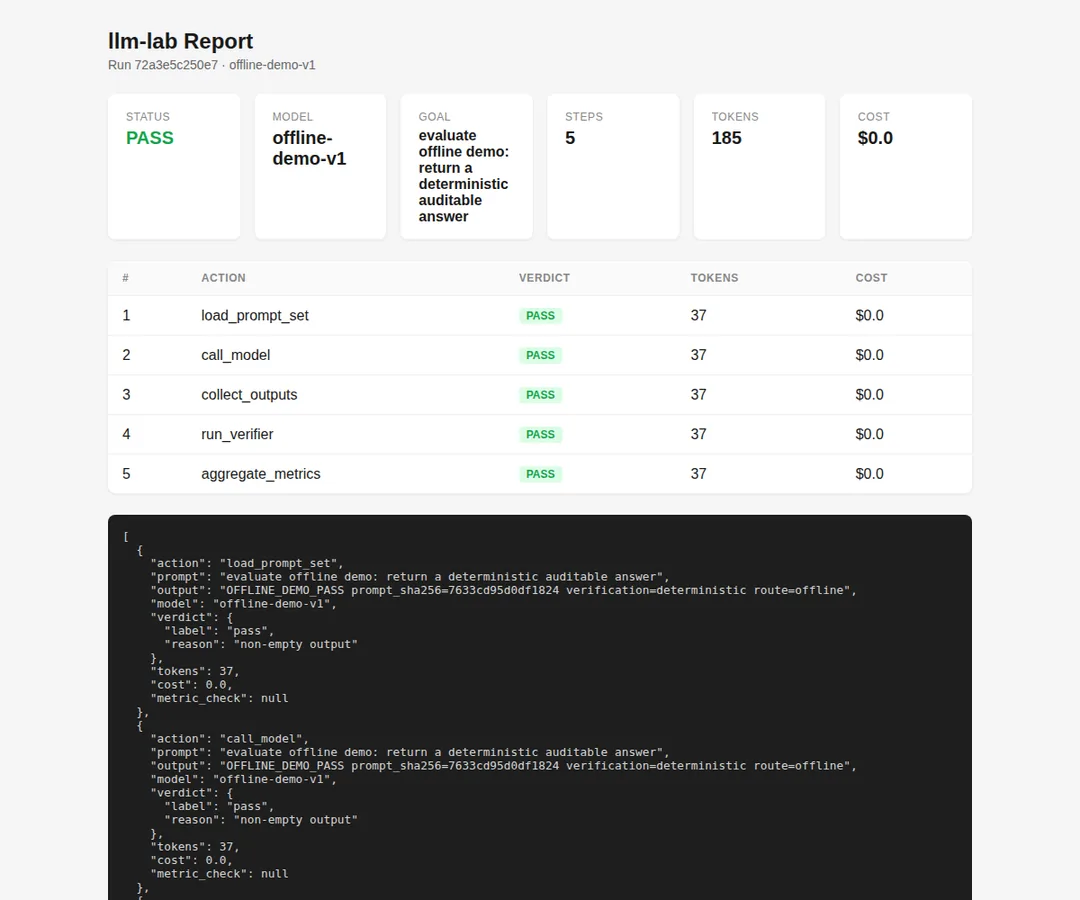Click the PASS badge in the aggregate_metrics row
The height and width of the screenshot is (900, 1080).
[x=541, y=474]
